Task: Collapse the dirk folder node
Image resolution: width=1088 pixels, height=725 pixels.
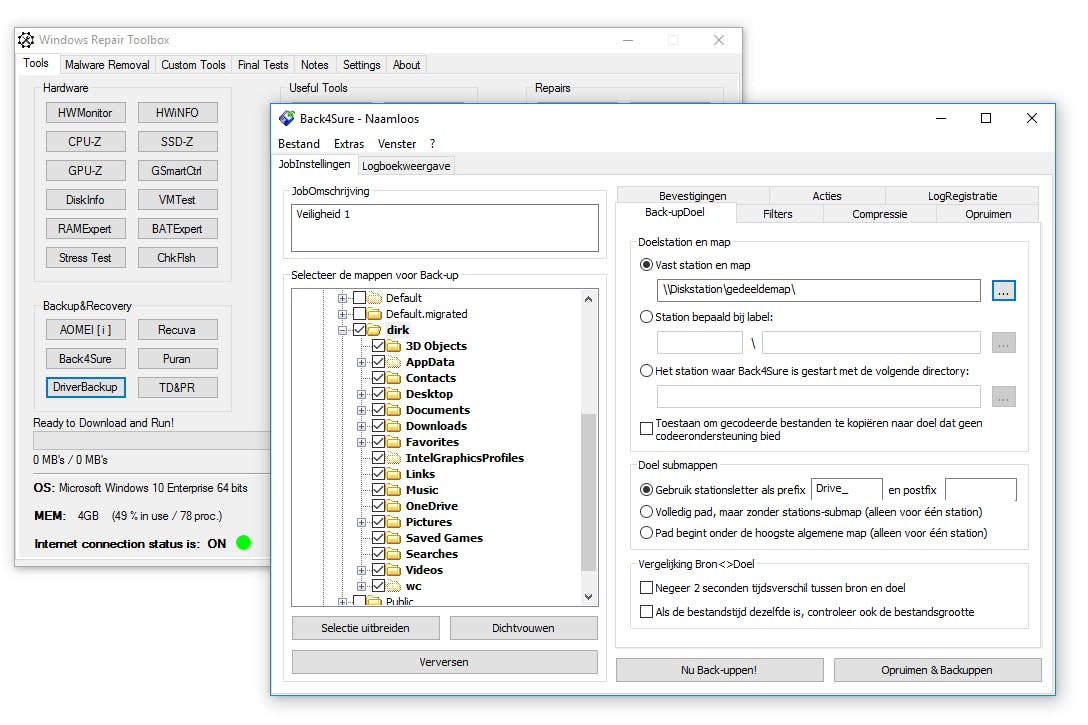Action: 342,330
